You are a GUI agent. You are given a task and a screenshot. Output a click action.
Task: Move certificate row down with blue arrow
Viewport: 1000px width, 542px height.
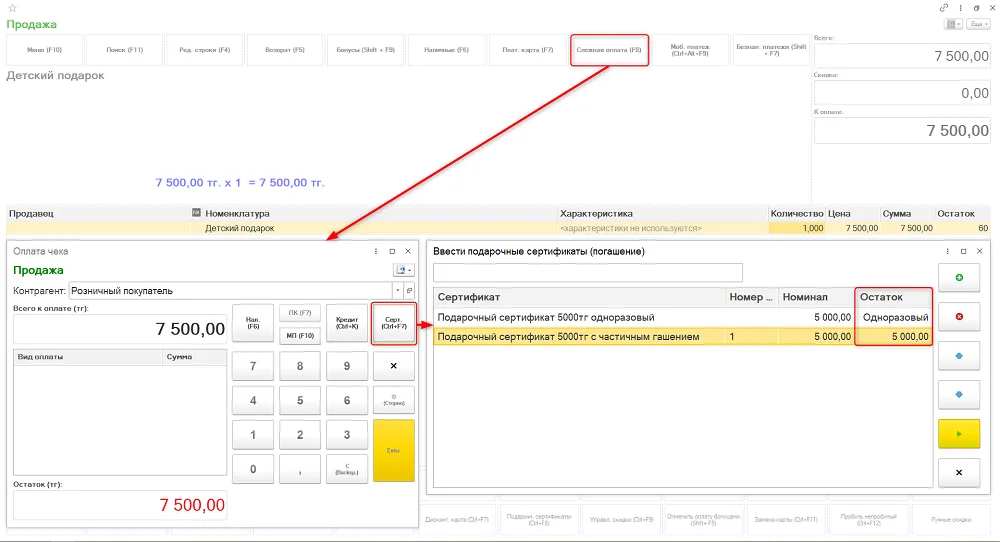[959, 395]
